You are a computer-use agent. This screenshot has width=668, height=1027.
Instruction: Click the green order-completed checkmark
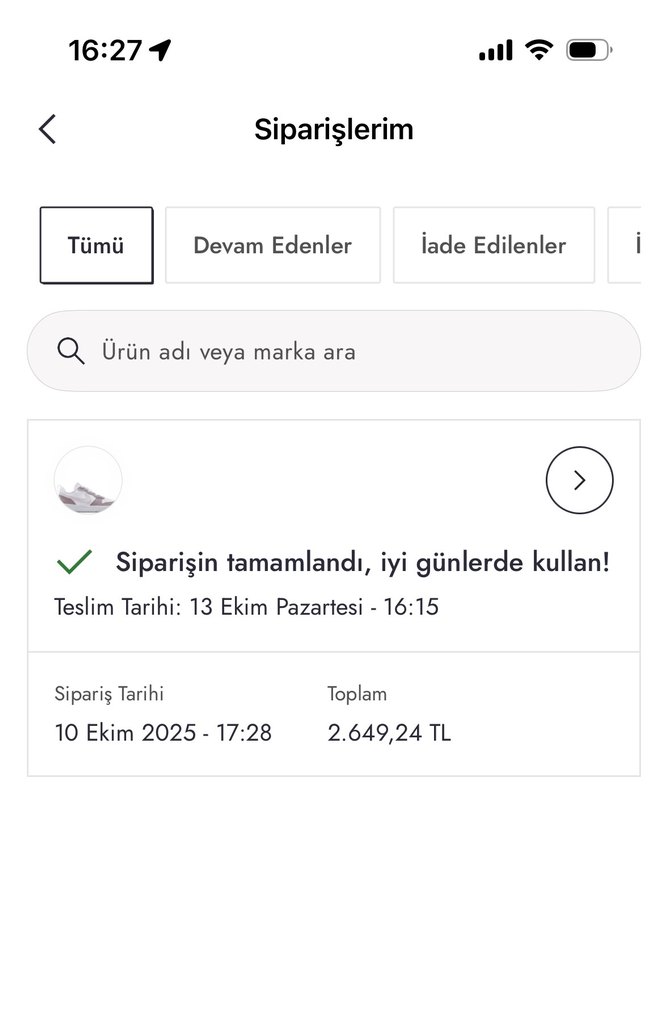point(74,562)
